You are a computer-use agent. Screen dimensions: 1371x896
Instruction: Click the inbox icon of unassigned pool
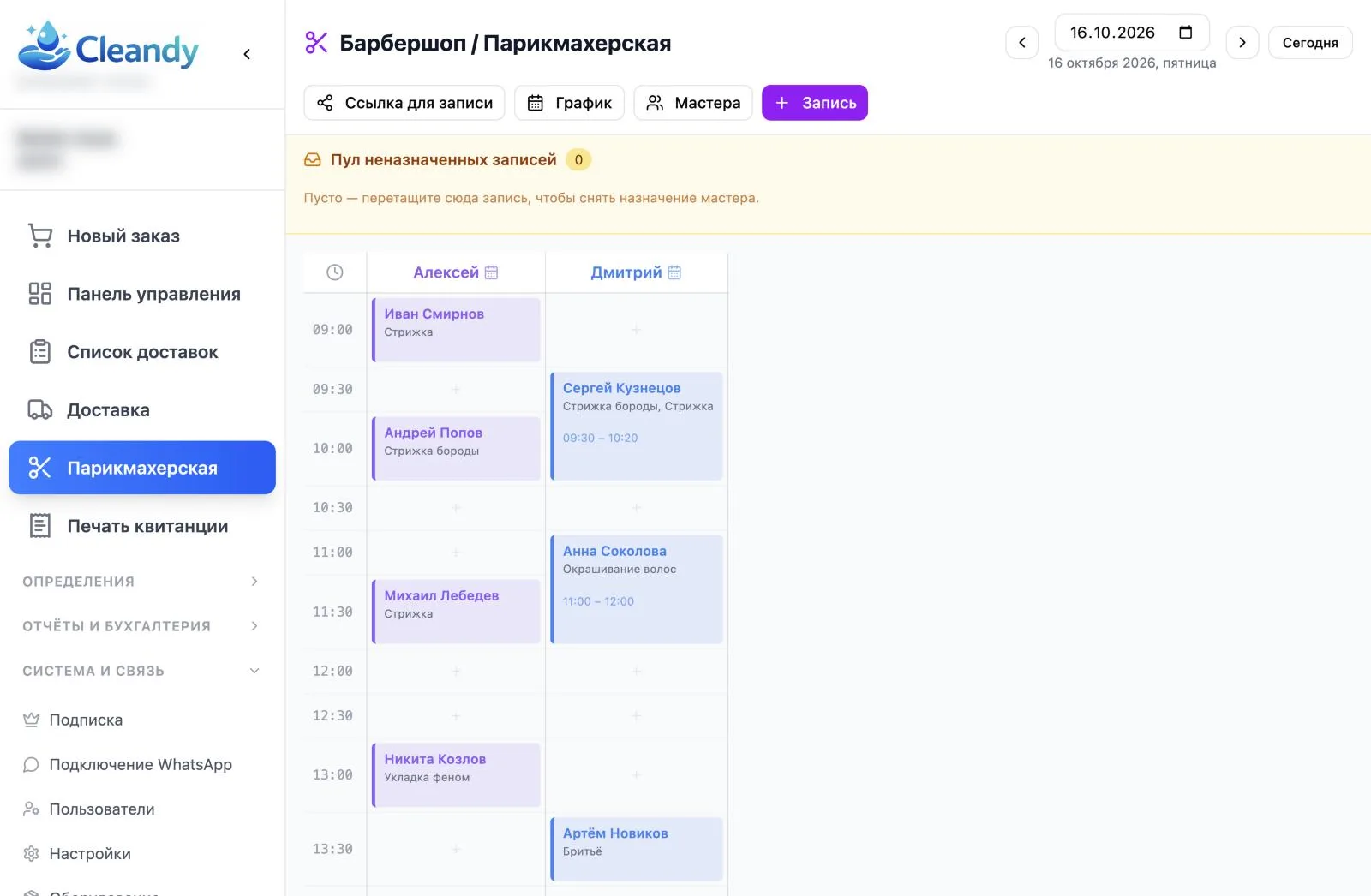[x=313, y=160]
